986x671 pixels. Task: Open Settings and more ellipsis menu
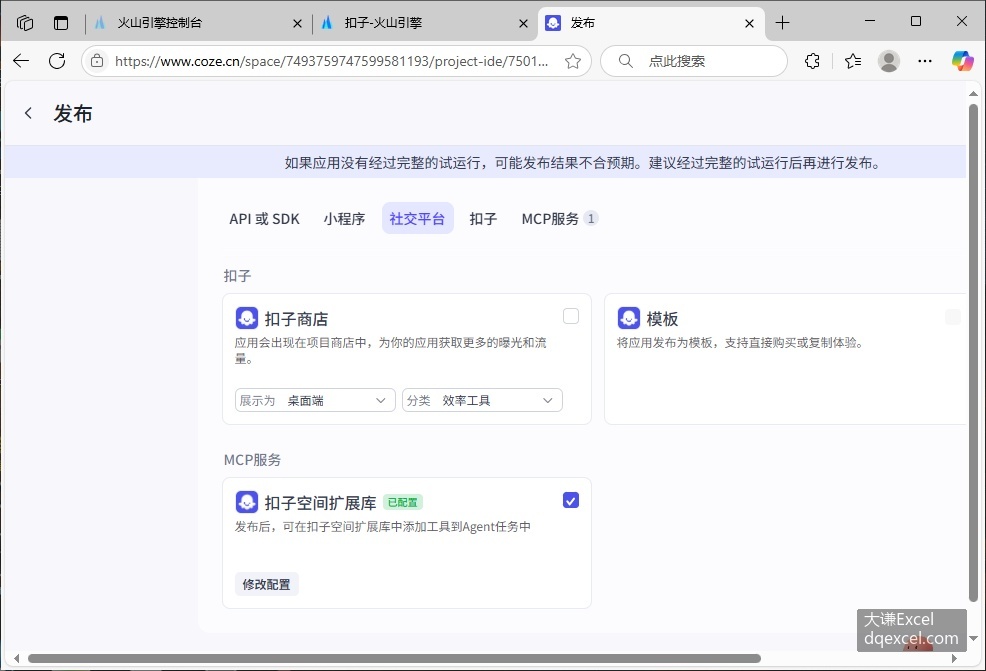[x=925, y=61]
